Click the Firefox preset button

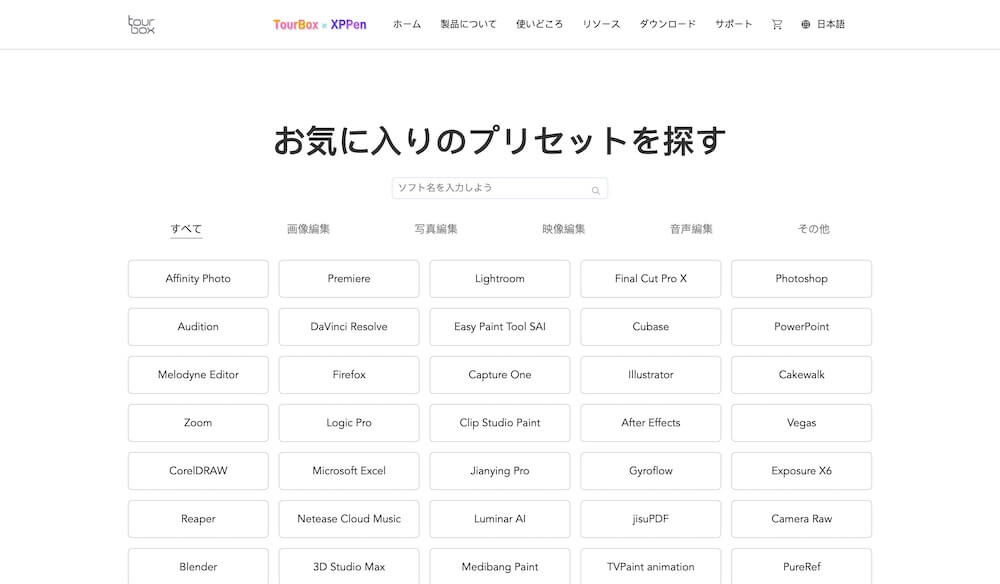tap(349, 375)
